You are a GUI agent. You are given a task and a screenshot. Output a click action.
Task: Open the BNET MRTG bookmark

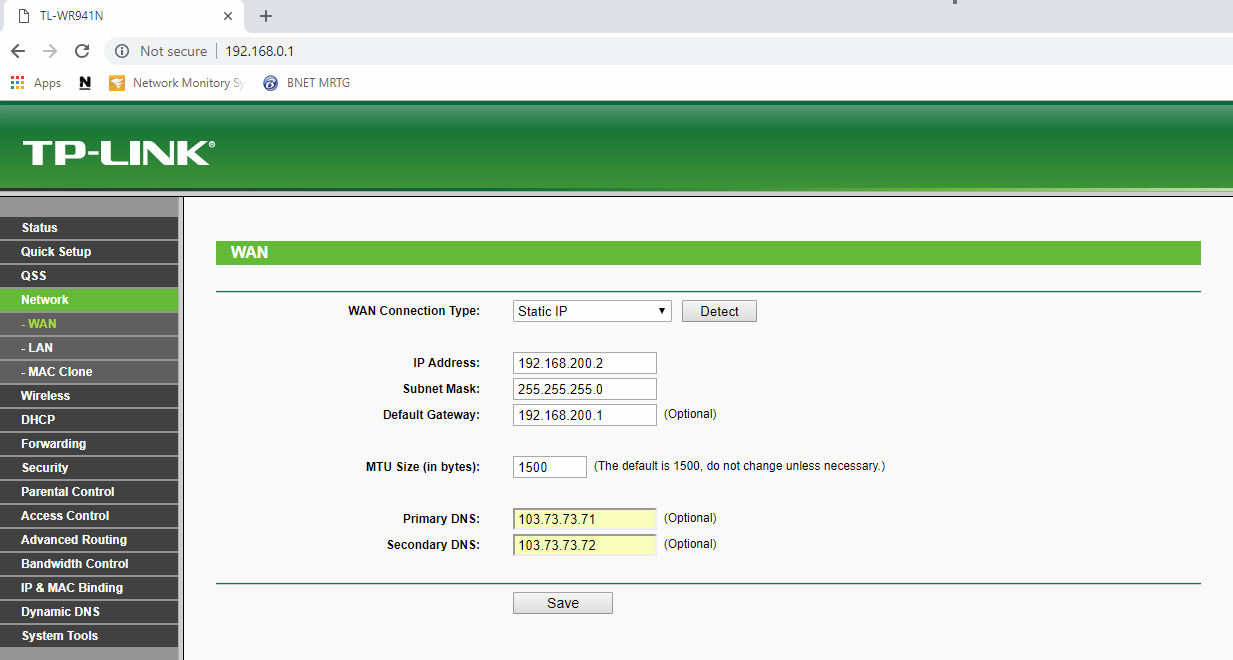pos(306,83)
